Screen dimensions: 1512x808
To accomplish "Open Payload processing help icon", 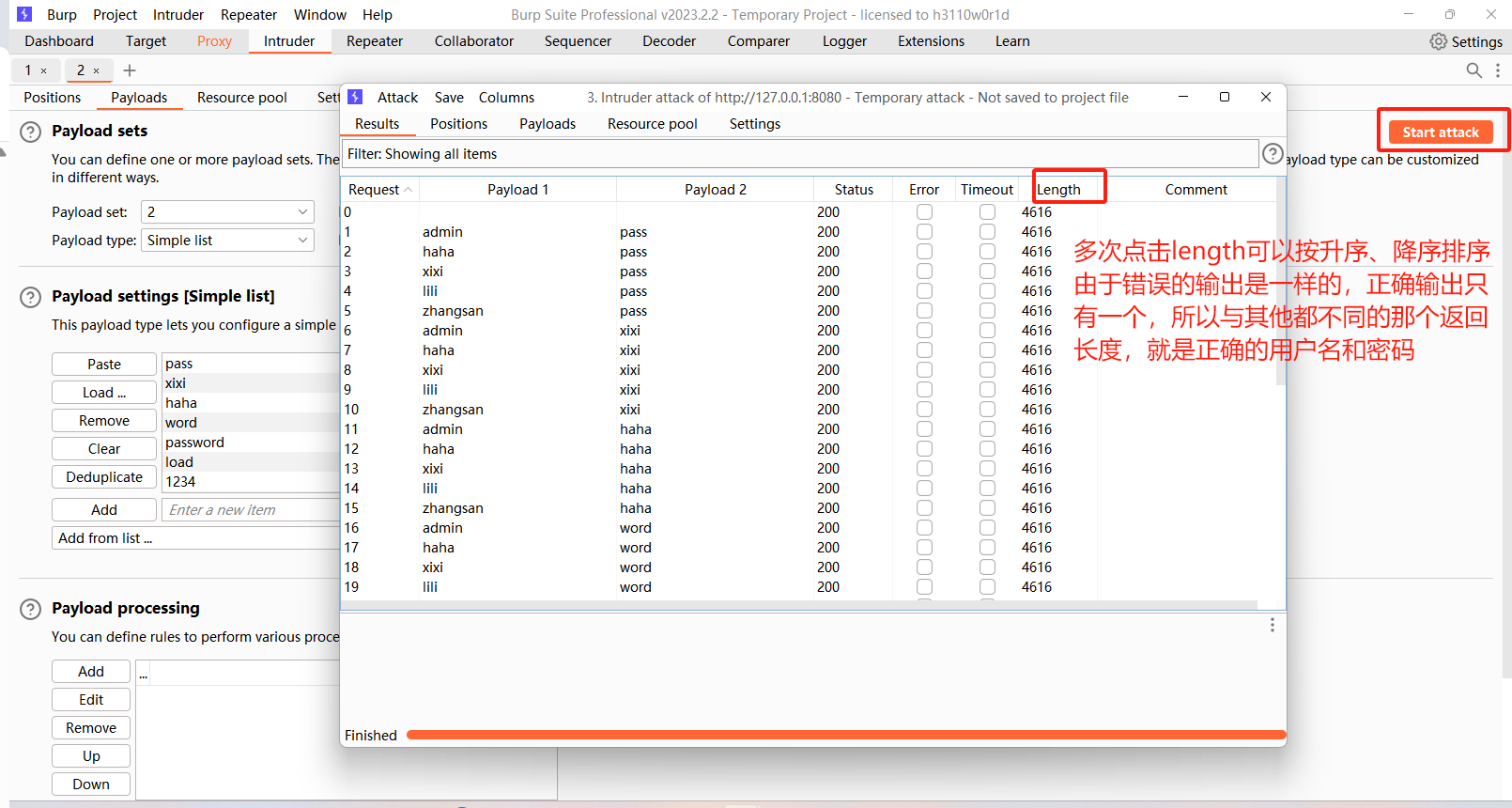I will (31, 609).
